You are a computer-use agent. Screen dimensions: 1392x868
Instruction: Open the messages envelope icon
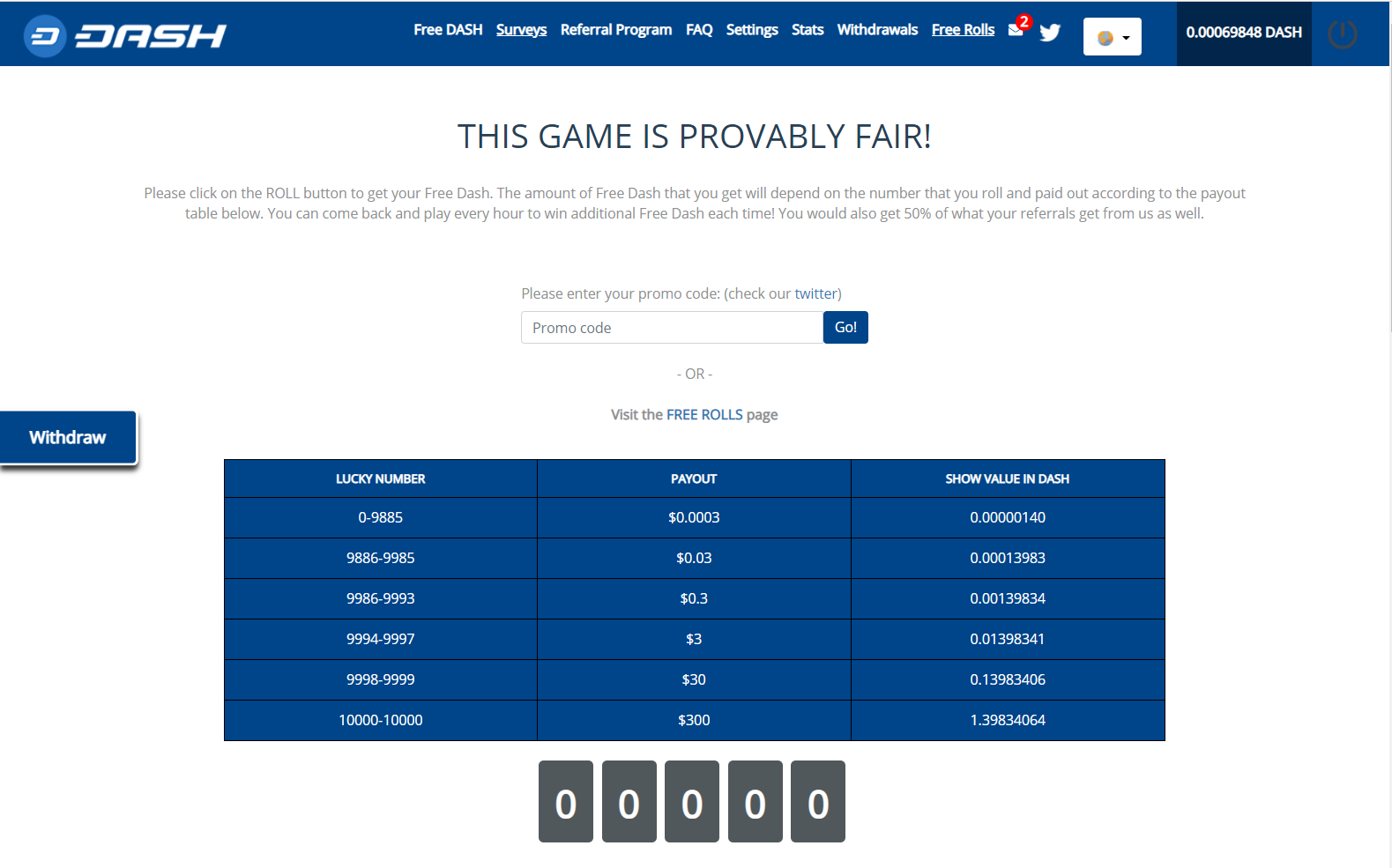point(1016,29)
